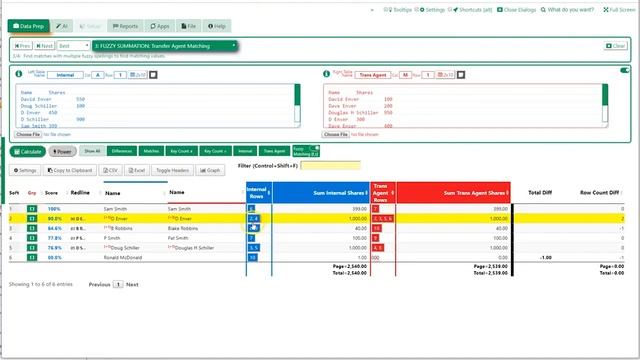This screenshot has width=640, height=360.
Task: Edit the right table name field Trans Agent
Action: tap(373, 75)
